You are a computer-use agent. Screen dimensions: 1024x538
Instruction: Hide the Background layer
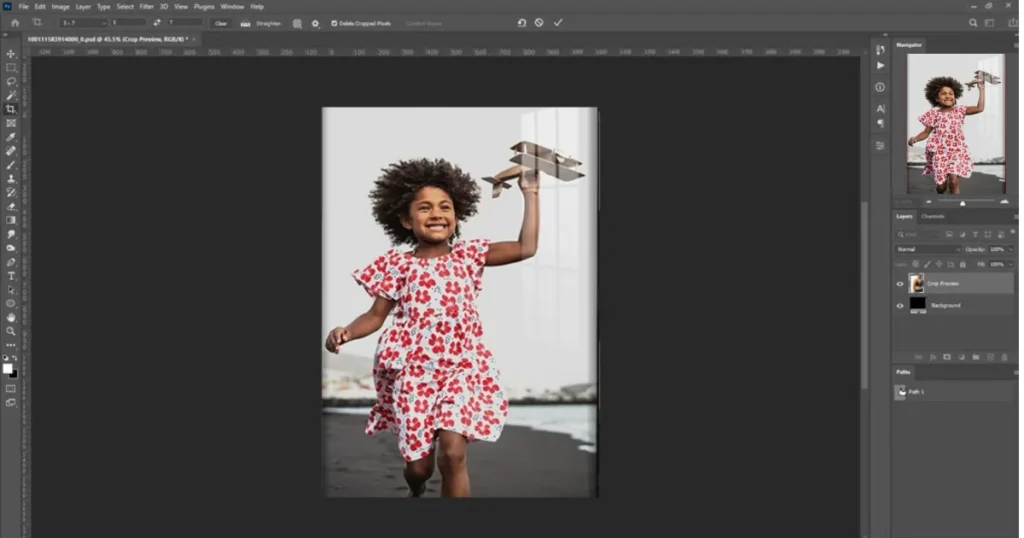click(x=900, y=305)
